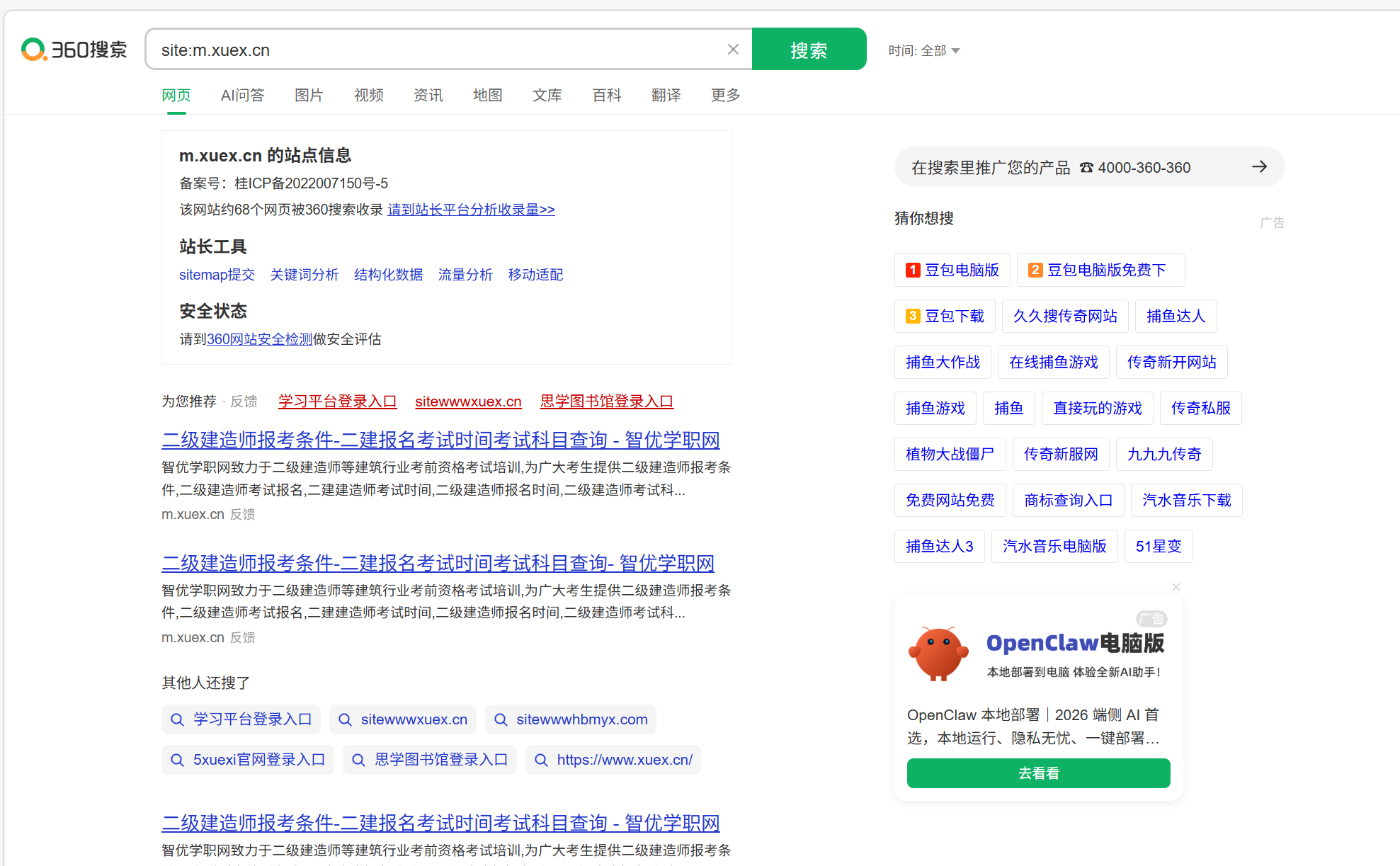Open the 传奇新开网站 suggestion
This screenshot has width=1400, height=866.
1172,363
